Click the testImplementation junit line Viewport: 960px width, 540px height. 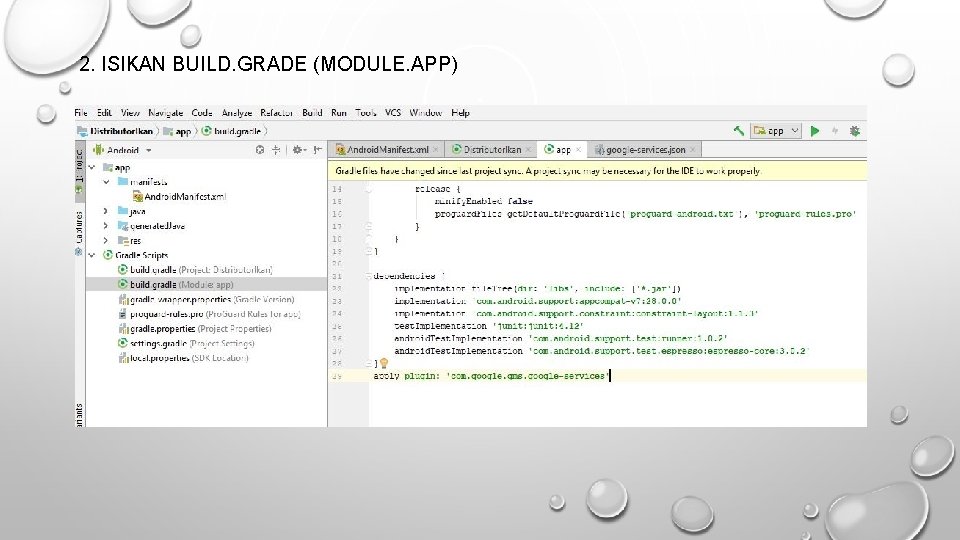(488, 326)
